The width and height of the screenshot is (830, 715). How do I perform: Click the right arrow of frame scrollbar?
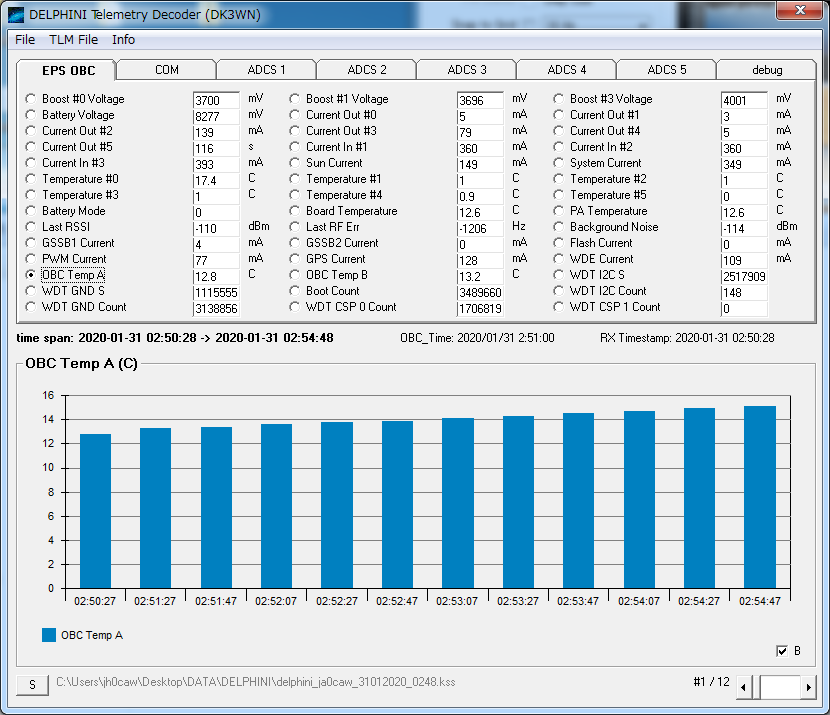[808, 687]
